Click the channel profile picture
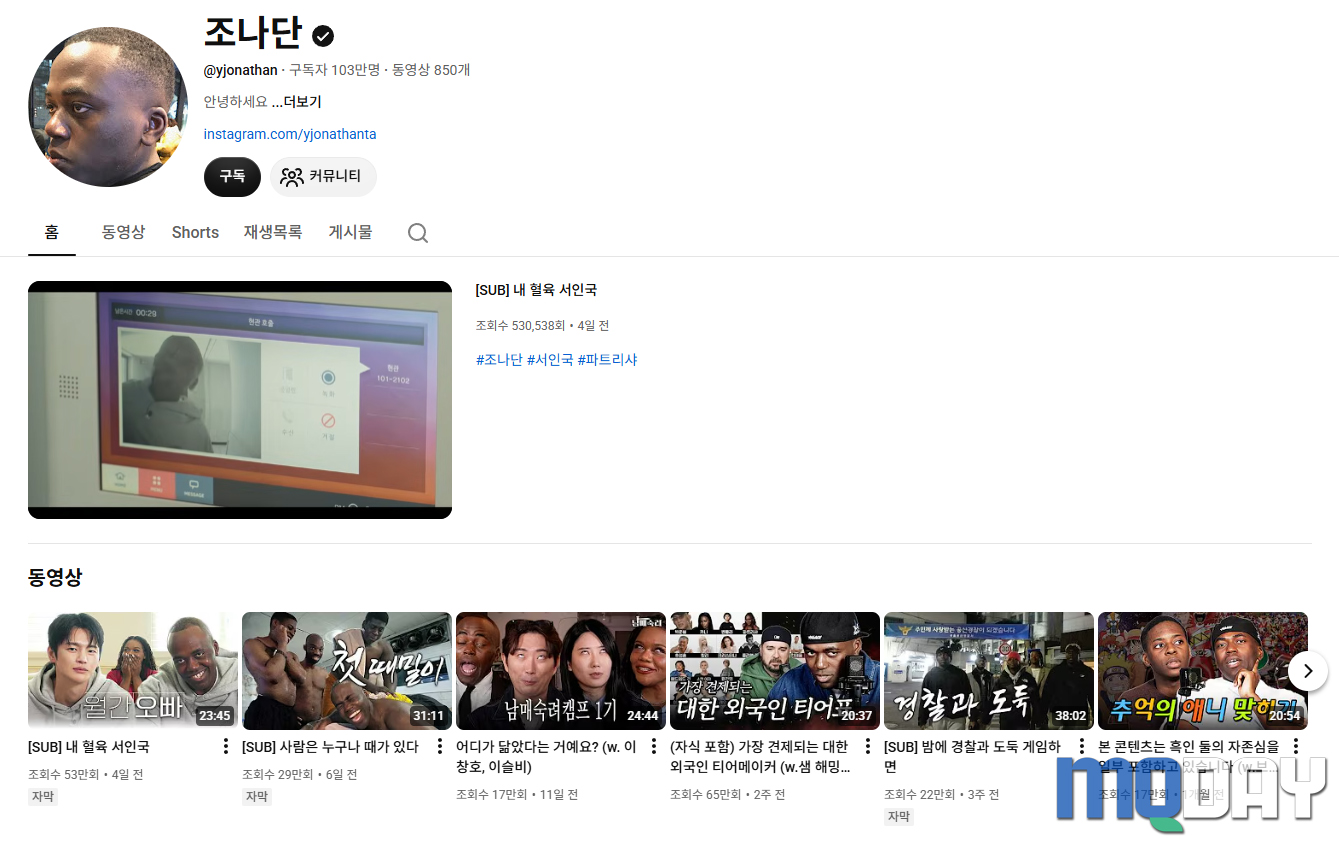The width and height of the screenshot is (1339, 846). [x=107, y=107]
